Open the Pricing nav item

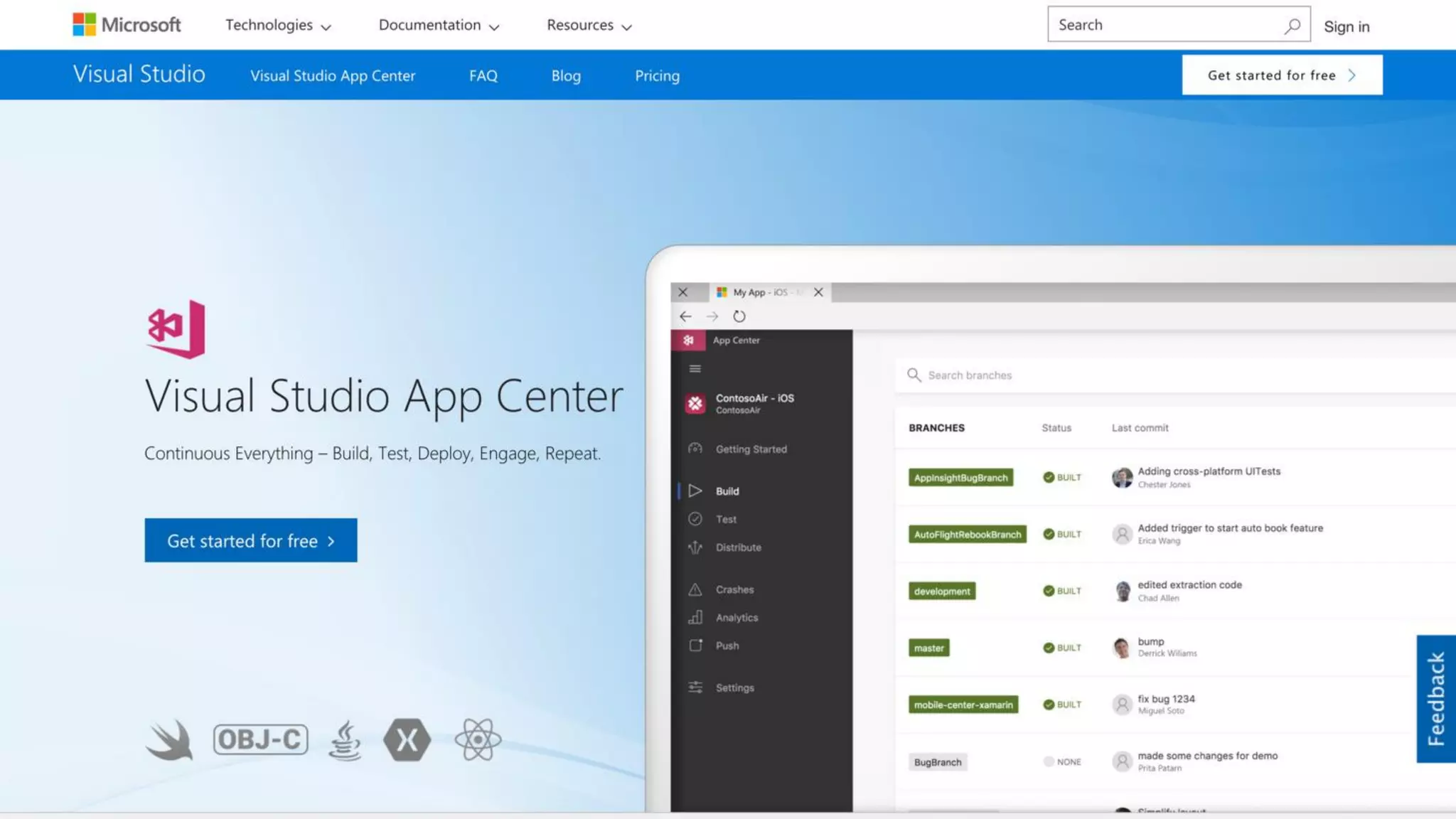[657, 75]
